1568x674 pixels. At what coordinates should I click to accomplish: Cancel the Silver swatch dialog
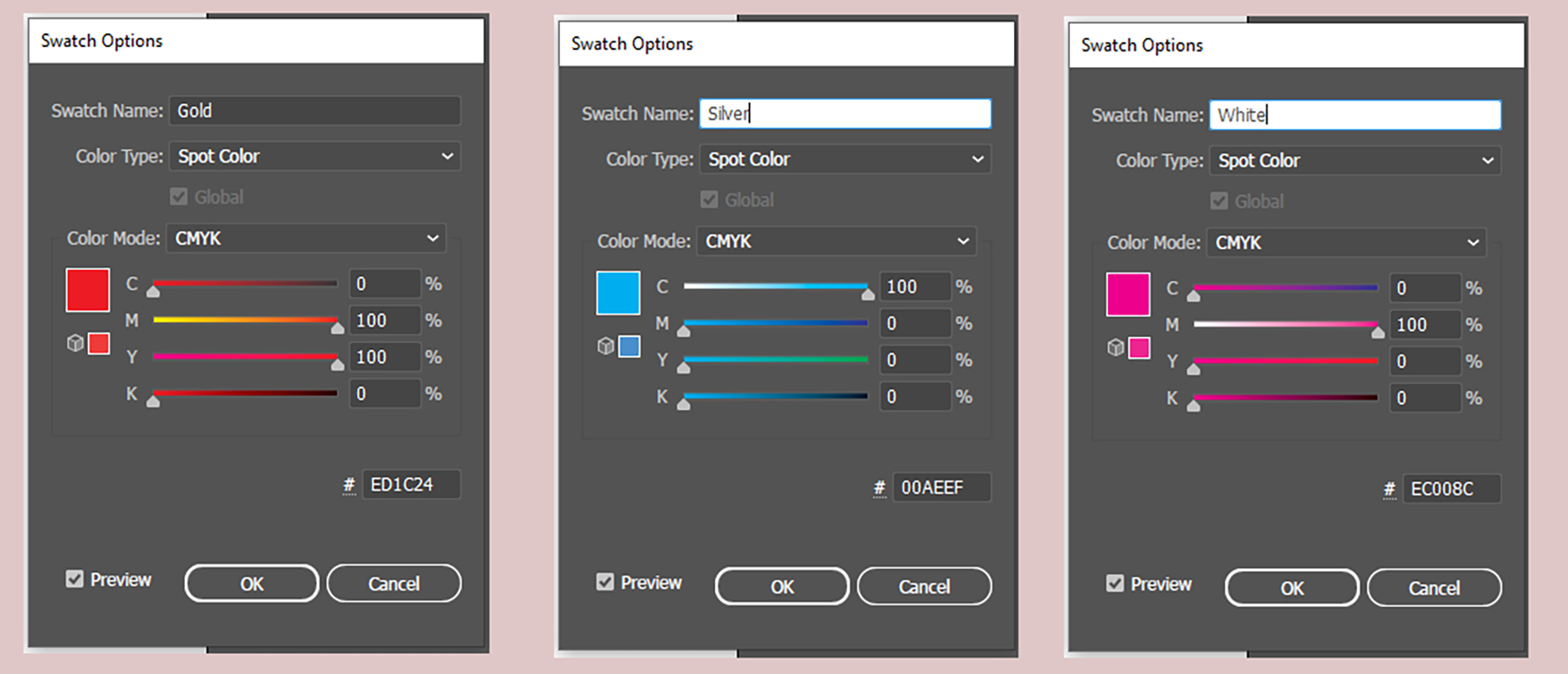[923, 587]
